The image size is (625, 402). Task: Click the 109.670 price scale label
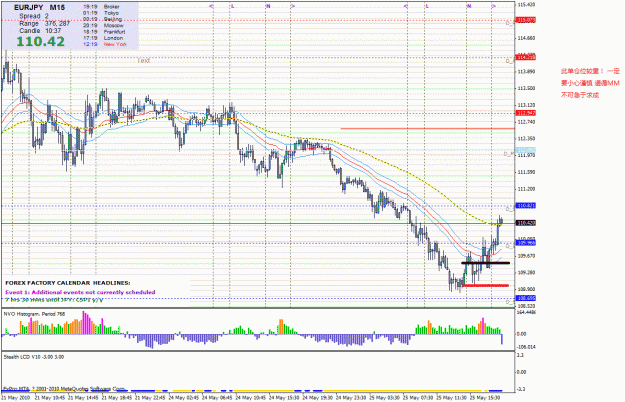coord(526,256)
